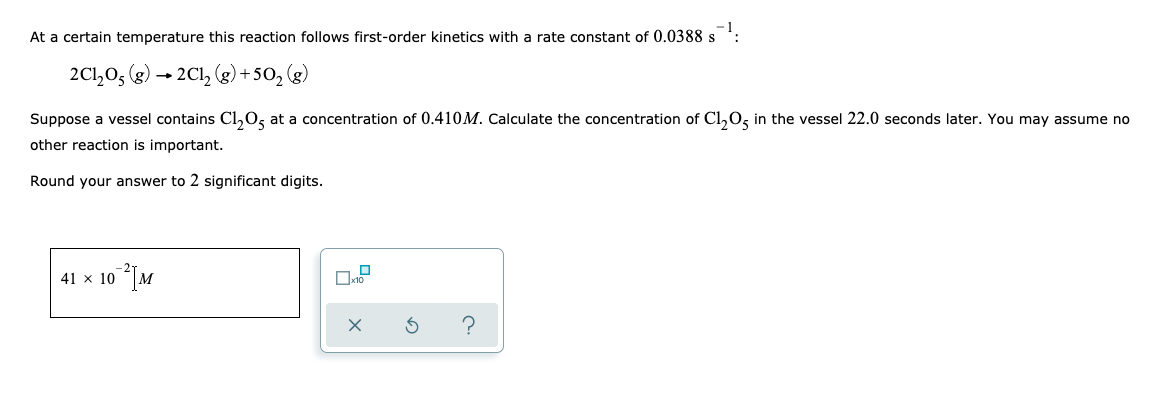Click 'other reaction is important' text
Viewport: 1160px width, 401px height.
127,146
